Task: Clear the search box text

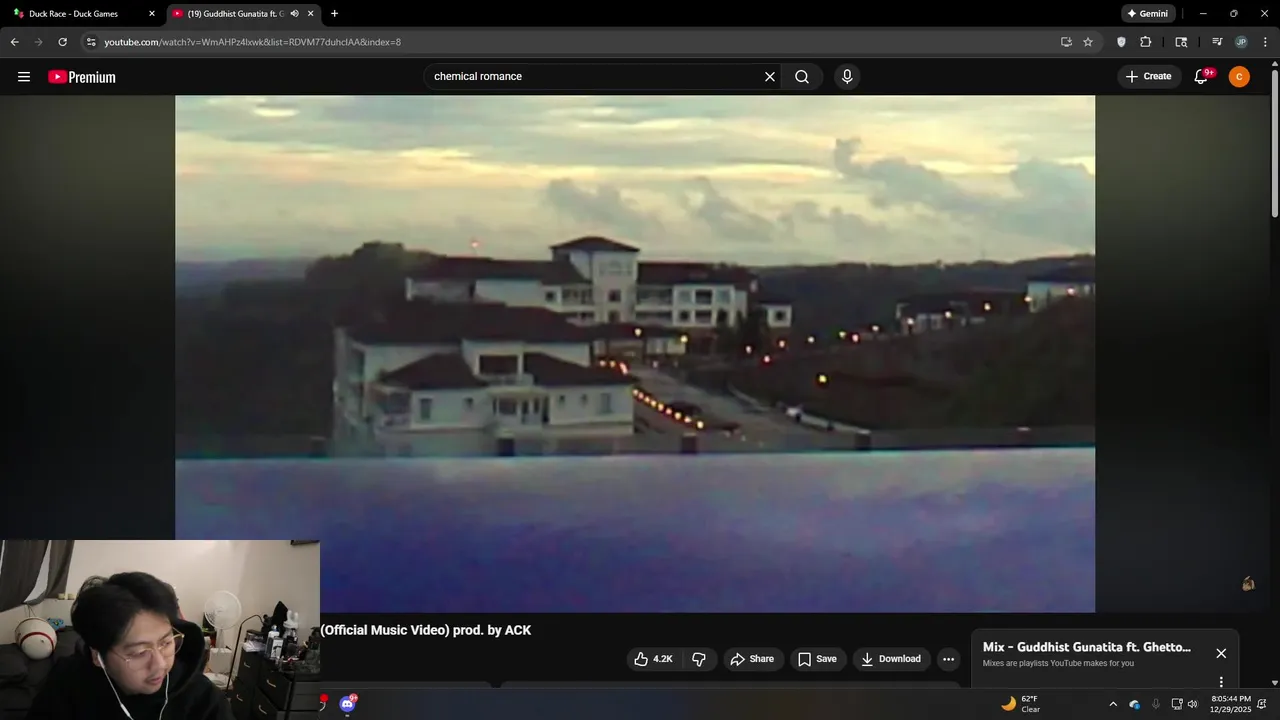Action: (x=770, y=77)
